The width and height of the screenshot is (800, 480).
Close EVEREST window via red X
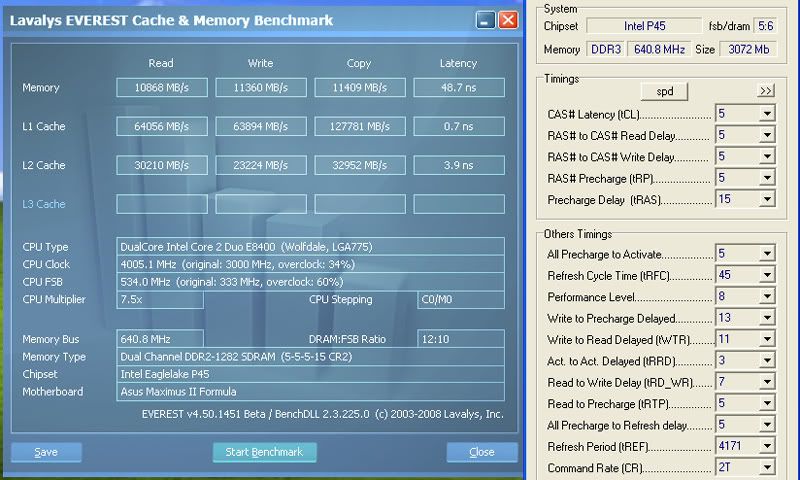[x=508, y=20]
